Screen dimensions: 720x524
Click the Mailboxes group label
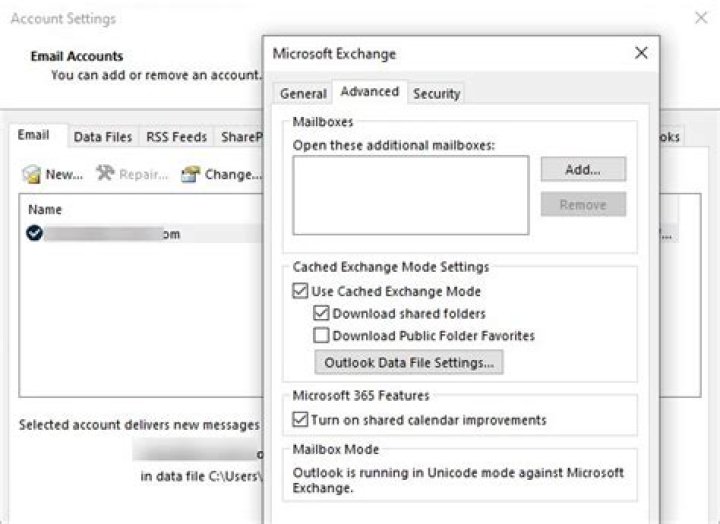tap(323, 122)
